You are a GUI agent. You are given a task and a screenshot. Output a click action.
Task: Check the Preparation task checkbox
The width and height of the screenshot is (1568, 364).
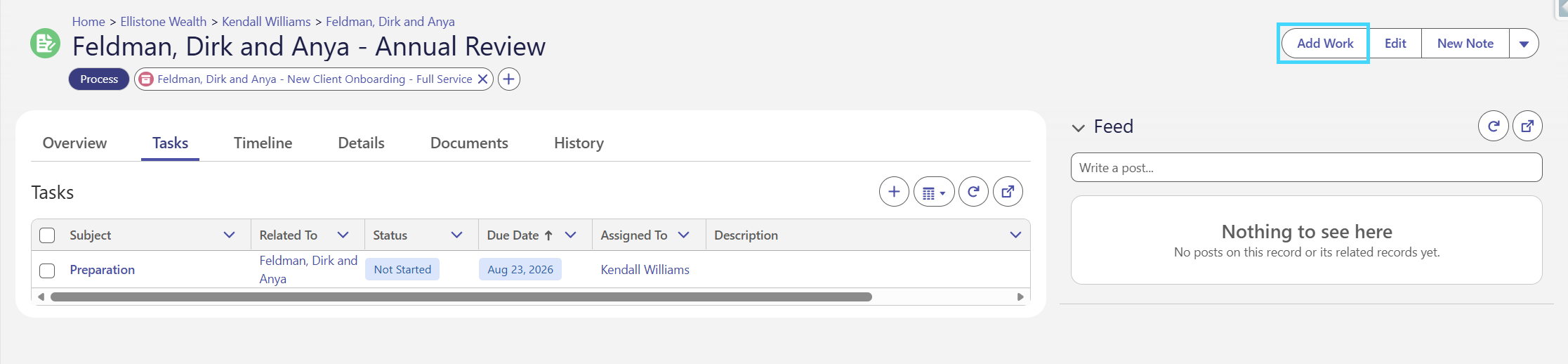[47, 271]
